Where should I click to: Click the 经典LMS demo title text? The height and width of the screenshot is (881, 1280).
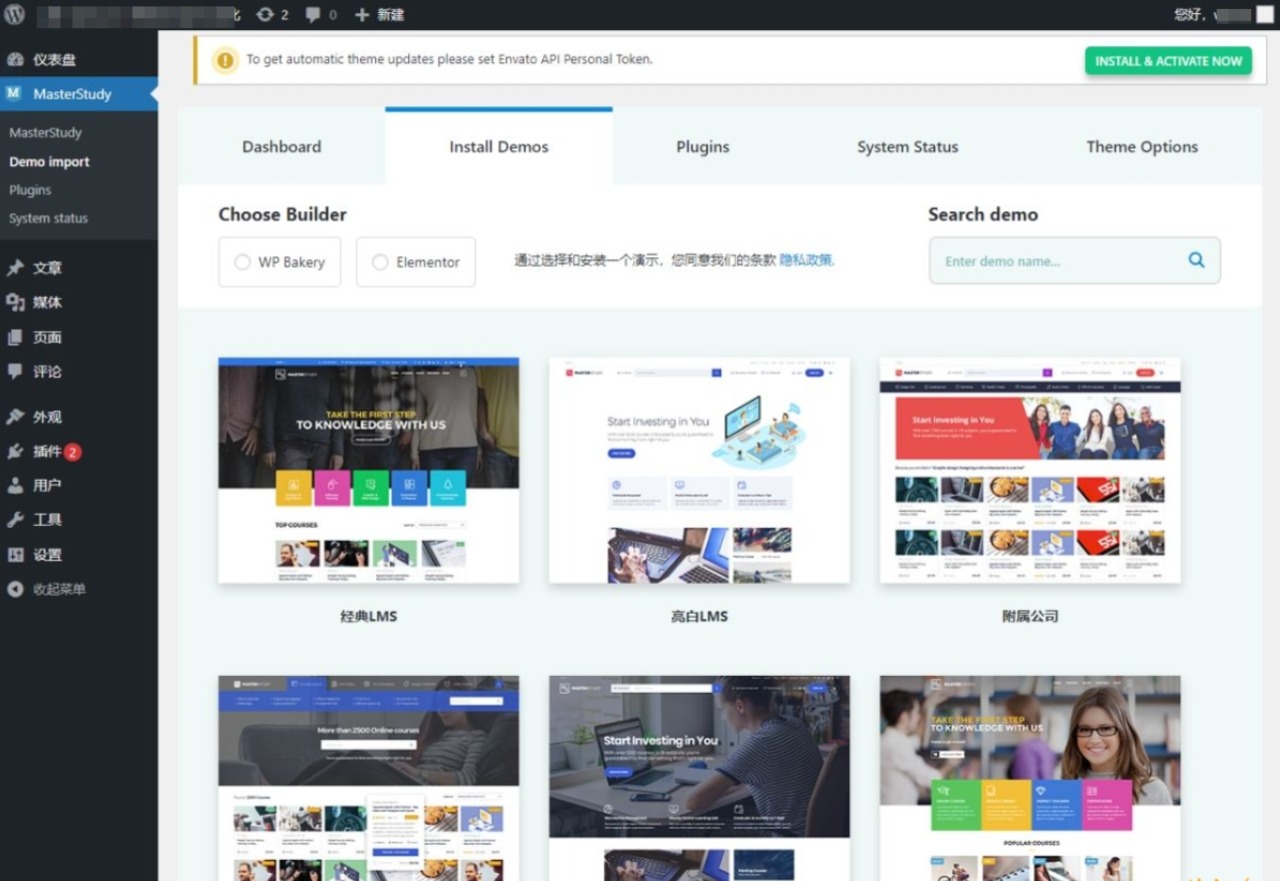tap(368, 616)
